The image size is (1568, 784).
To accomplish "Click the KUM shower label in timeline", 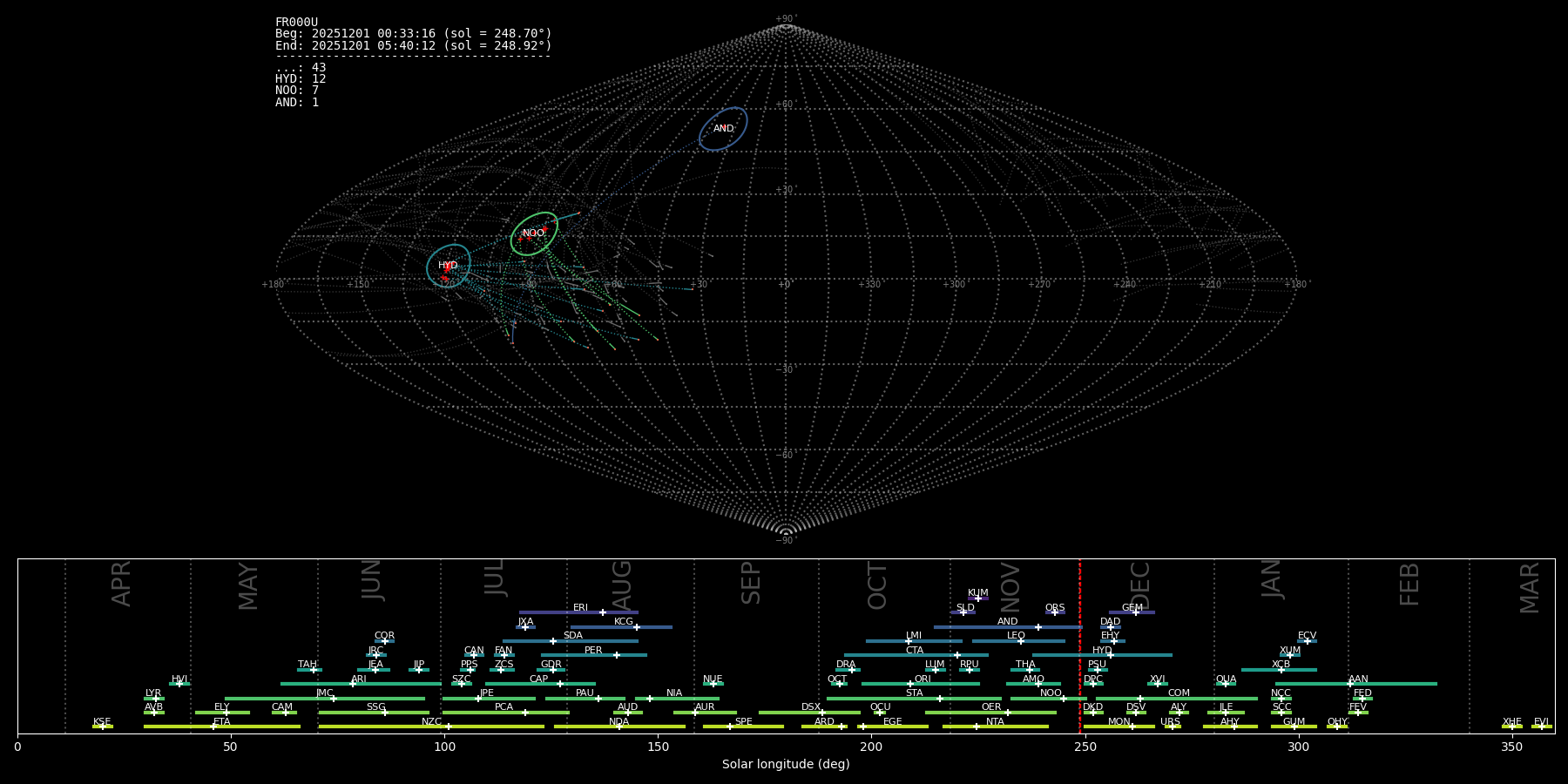I will 978,593.
